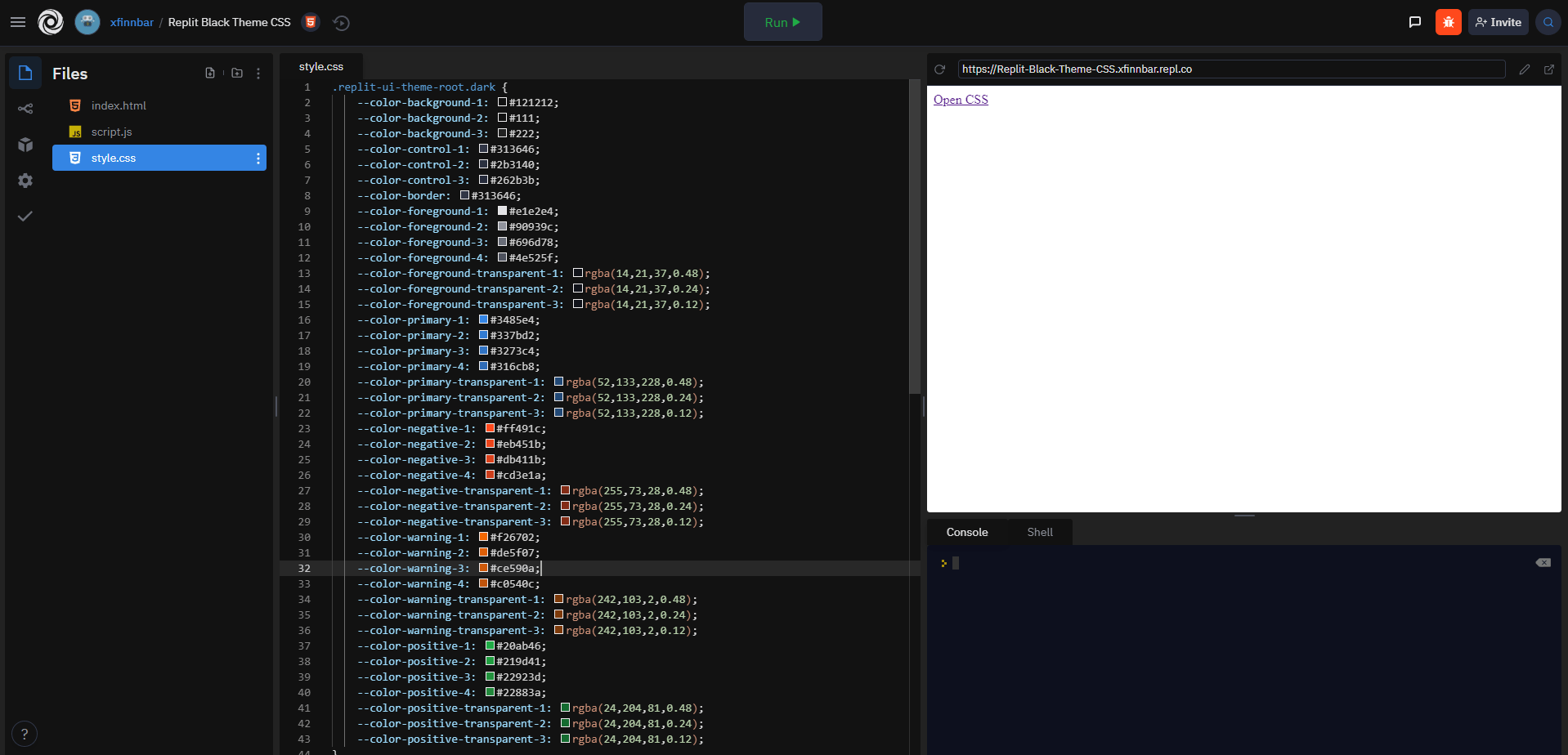
Task: Click the HTML5 language badge icon
Action: [x=311, y=22]
